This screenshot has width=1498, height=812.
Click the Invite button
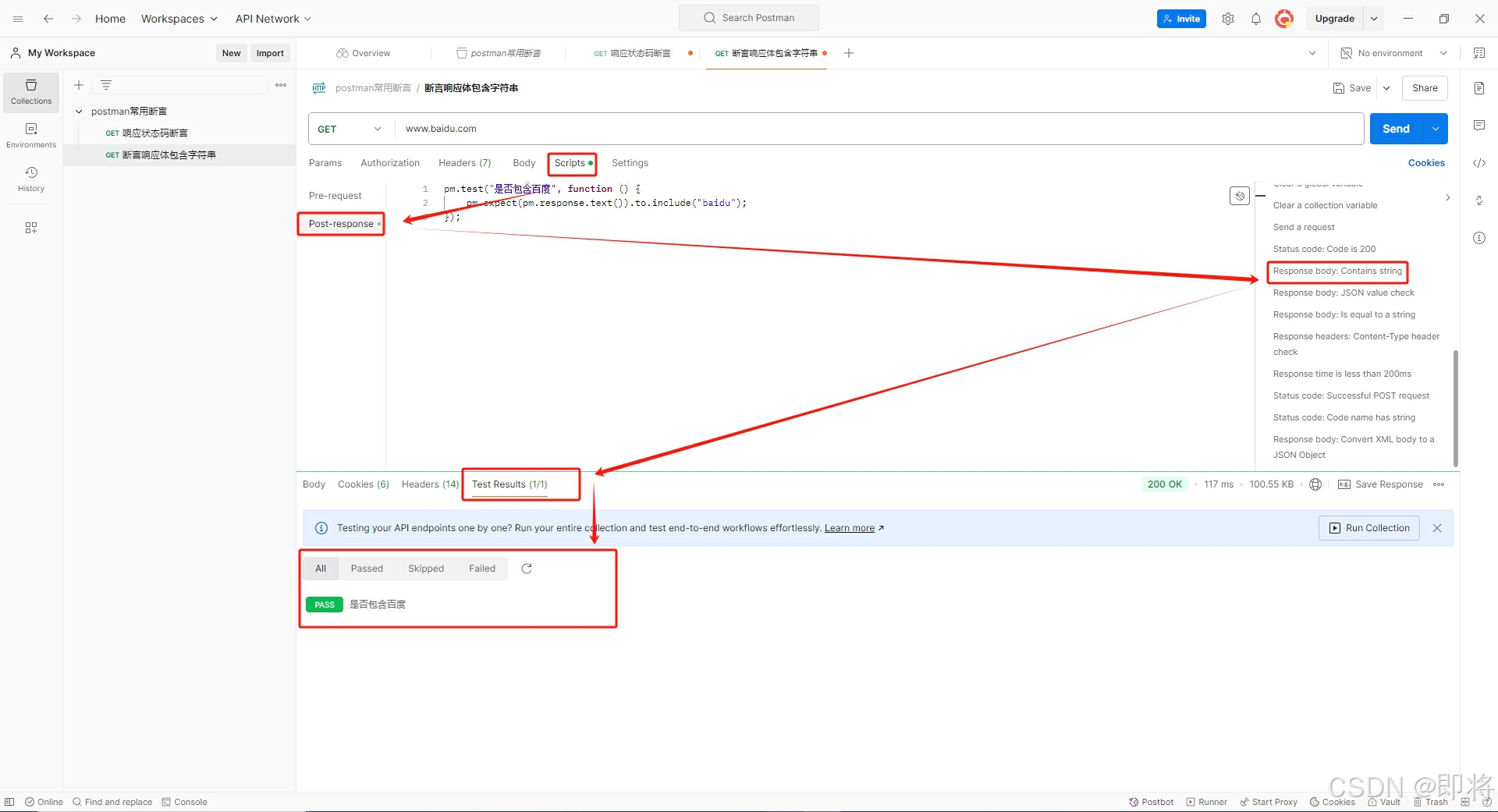[x=1181, y=19]
